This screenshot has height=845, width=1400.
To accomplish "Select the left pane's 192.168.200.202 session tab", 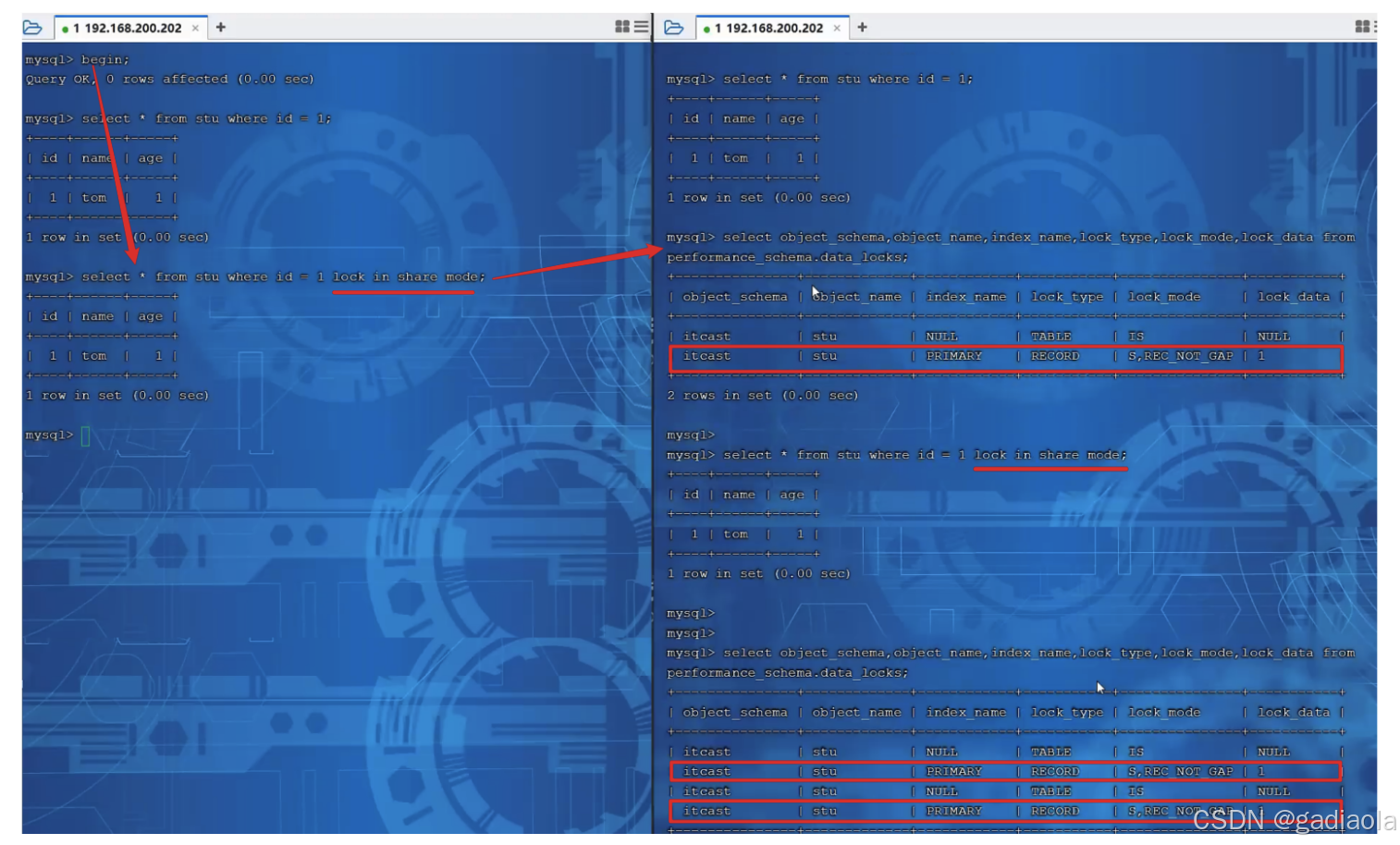I will coord(130,28).
